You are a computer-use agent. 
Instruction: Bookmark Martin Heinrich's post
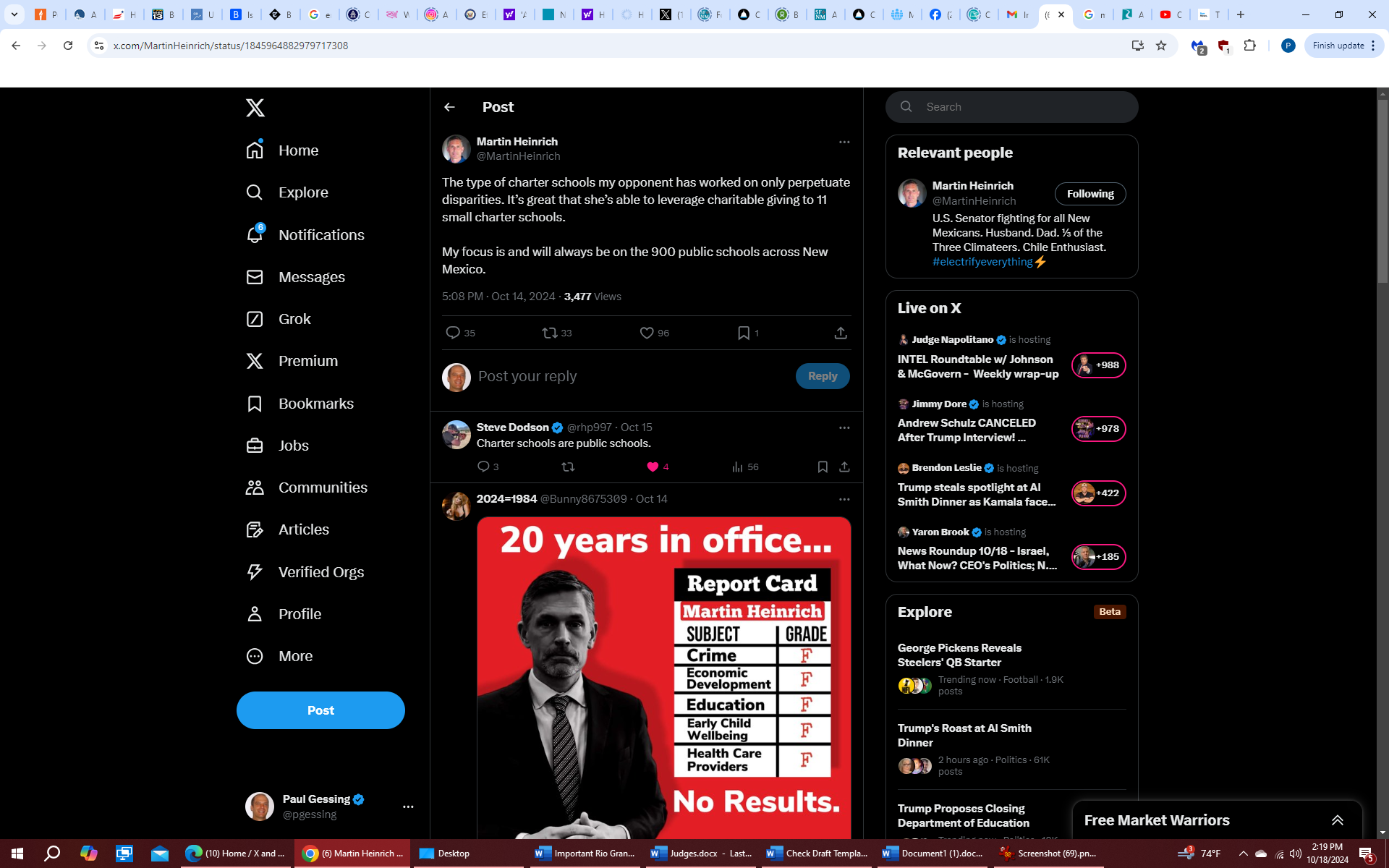[x=743, y=333]
